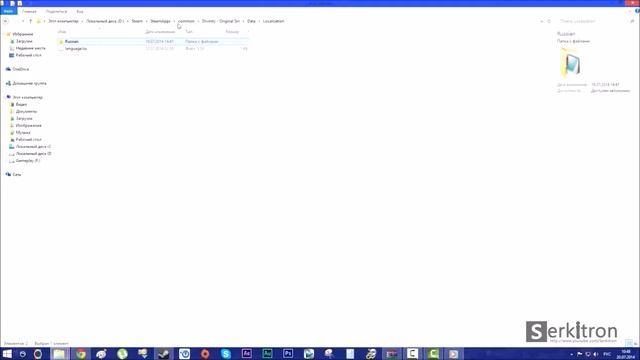The width and height of the screenshot is (640, 360).
Task: Click the folder preview thumbnail in details pane
Action: pos(571,63)
